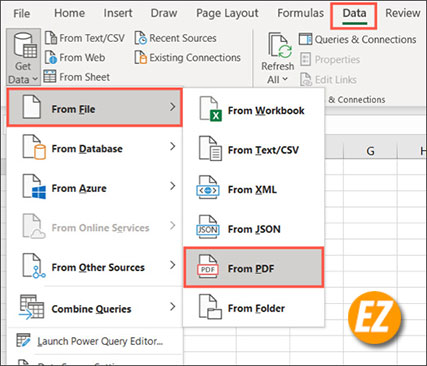Open the Refresh All dropdown arrow
Viewport: 427px width, 366px height.
(x=285, y=79)
